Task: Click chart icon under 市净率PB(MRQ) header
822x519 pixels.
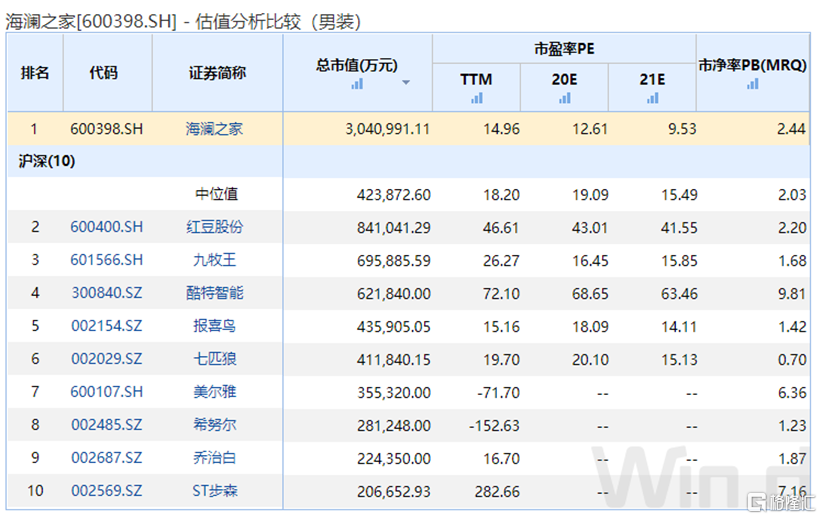Action: 753,84
